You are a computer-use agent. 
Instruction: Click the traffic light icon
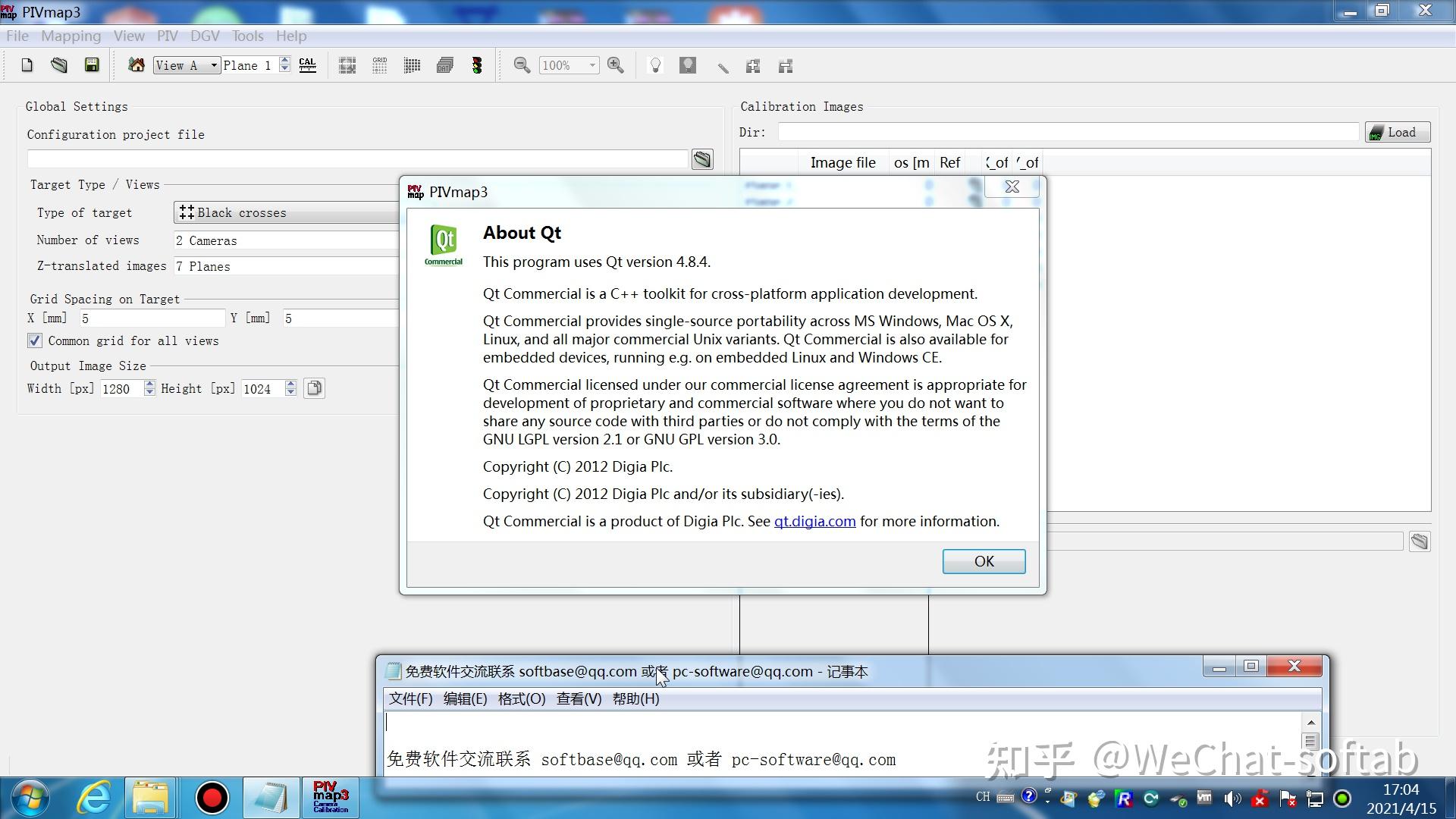(x=477, y=65)
